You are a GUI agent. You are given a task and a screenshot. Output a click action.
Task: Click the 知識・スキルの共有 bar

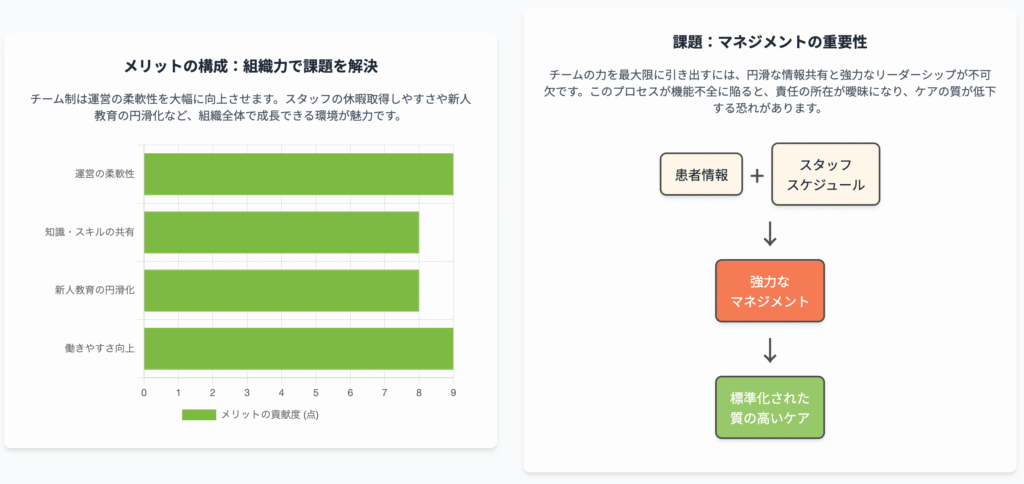[281, 232]
